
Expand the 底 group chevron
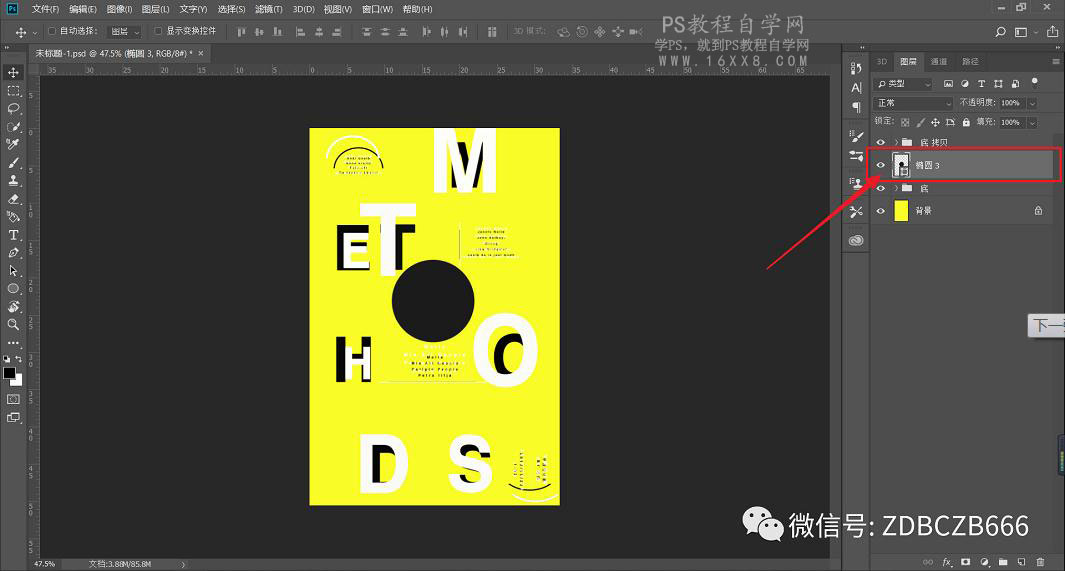[896, 188]
